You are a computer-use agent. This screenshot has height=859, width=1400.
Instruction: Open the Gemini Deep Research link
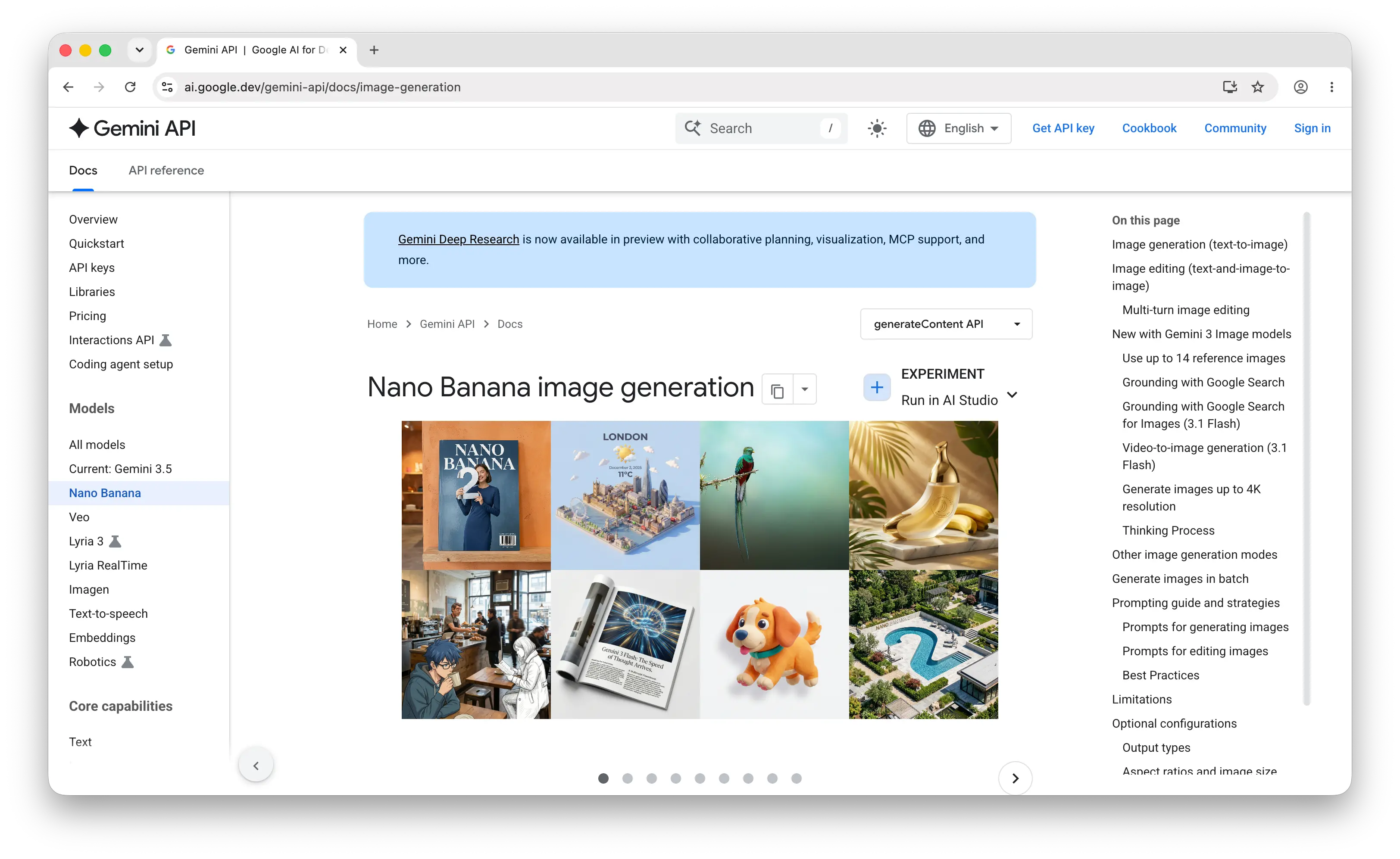pos(458,239)
